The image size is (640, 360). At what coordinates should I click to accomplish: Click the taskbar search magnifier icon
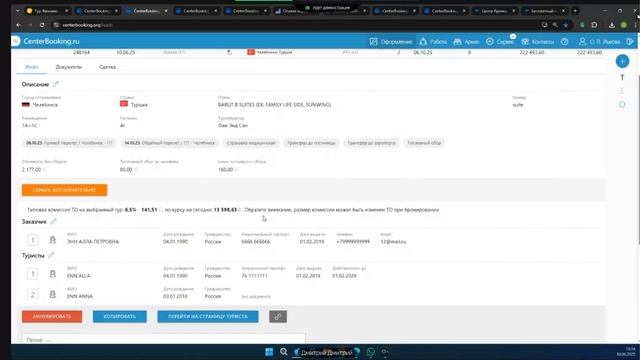pyautogui.click(x=284, y=352)
